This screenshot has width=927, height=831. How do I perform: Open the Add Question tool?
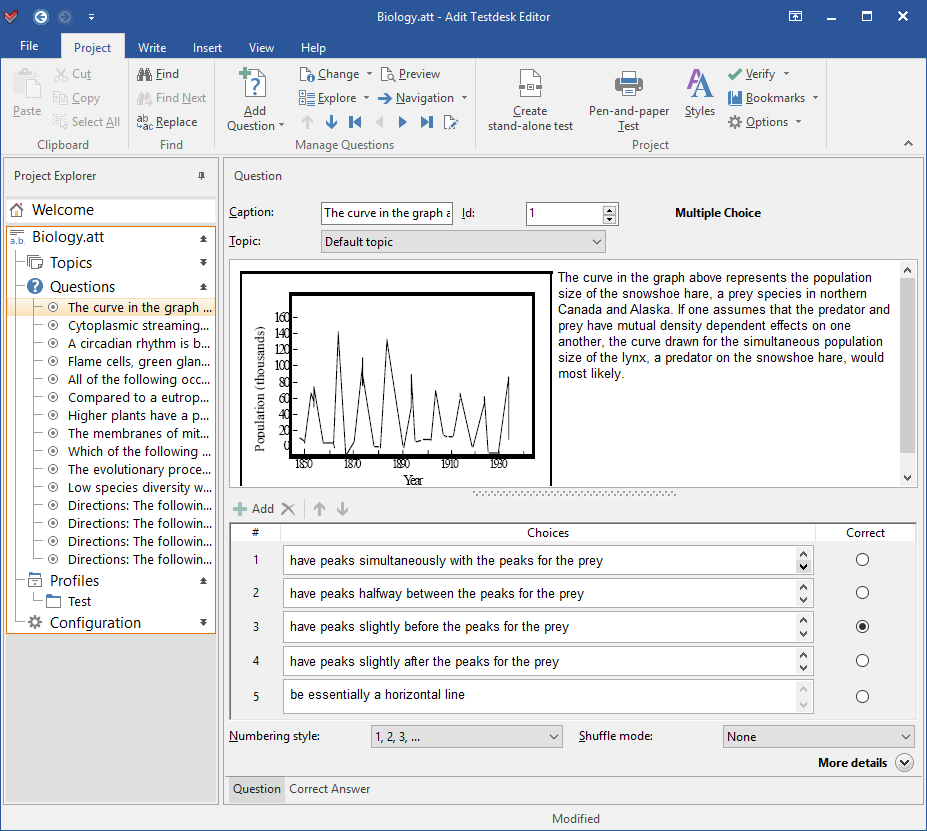pyautogui.click(x=255, y=95)
